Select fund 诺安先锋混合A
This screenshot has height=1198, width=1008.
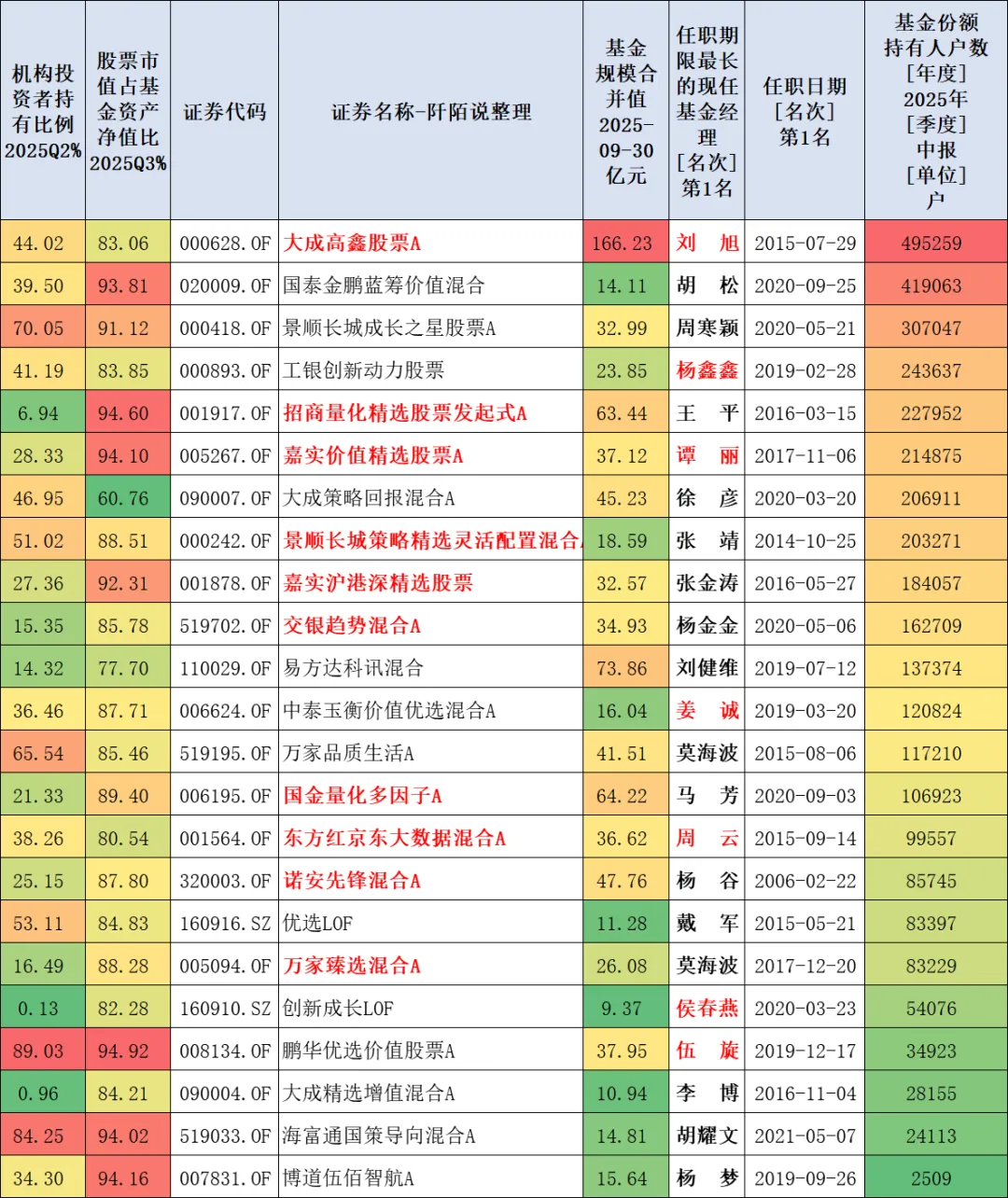[352, 881]
